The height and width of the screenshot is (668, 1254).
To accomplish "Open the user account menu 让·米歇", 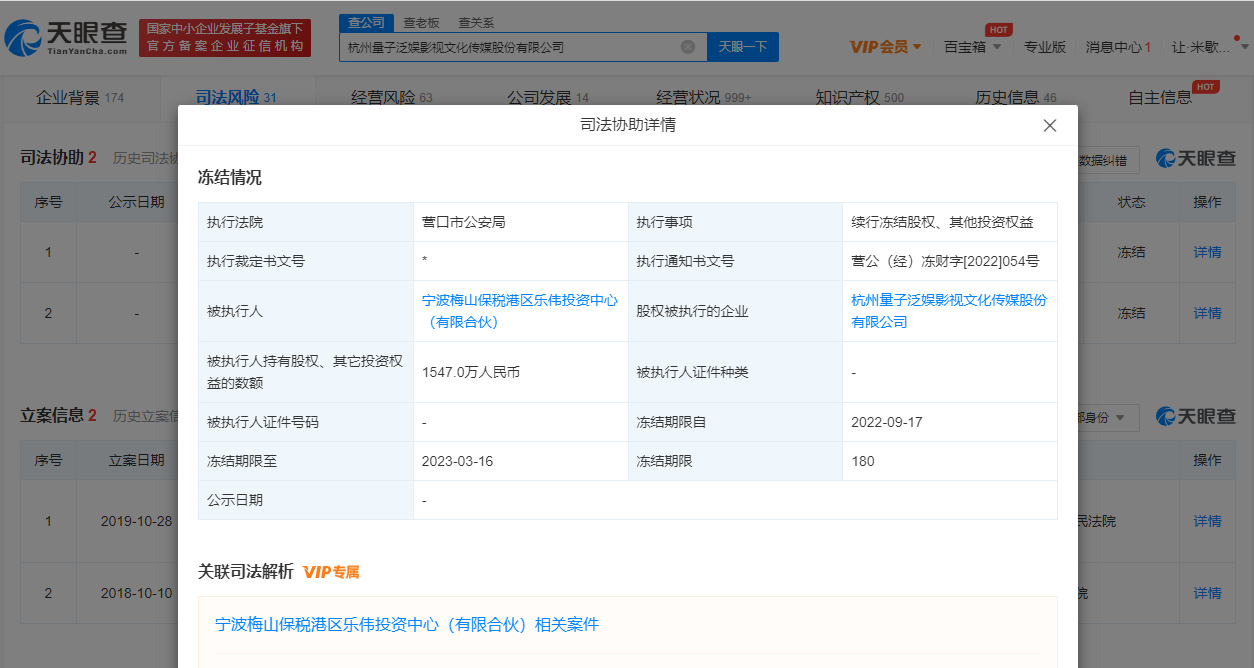I will pyautogui.click(x=1208, y=47).
